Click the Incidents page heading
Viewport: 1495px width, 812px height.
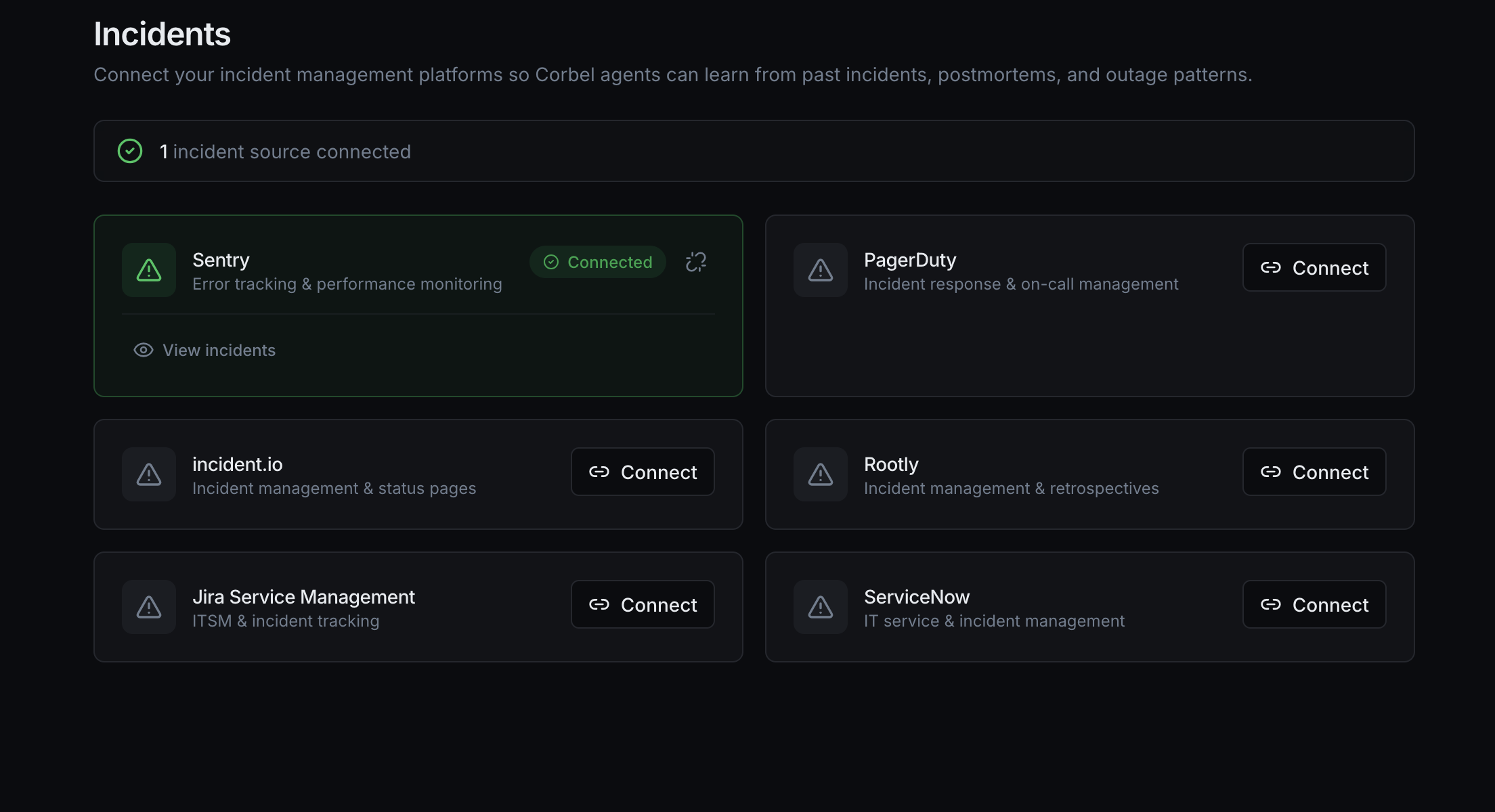pos(162,32)
